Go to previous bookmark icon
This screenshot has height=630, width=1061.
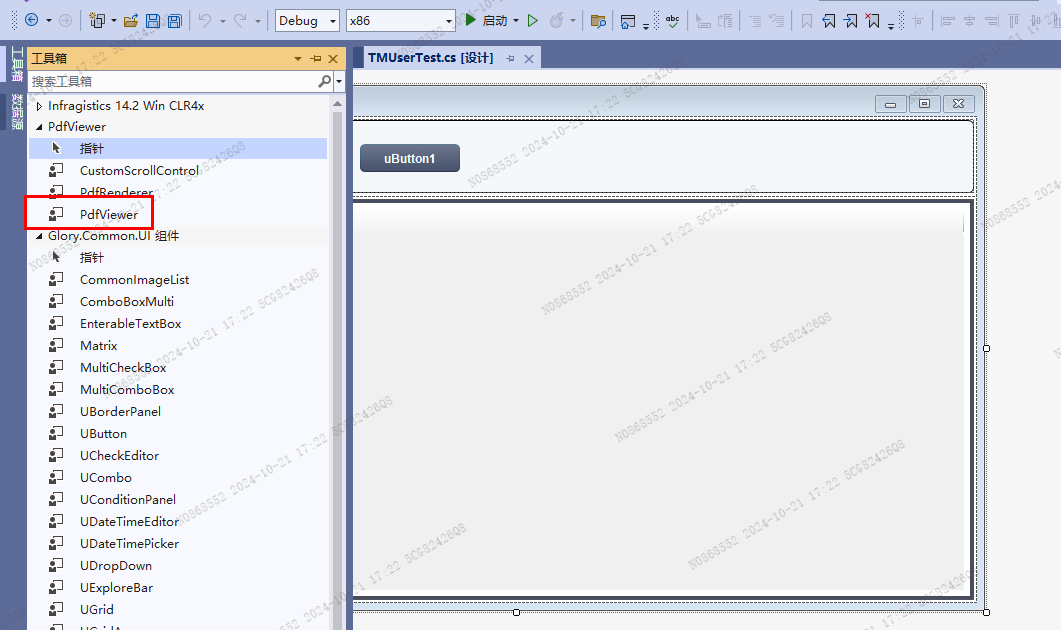click(x=829, y=22)
